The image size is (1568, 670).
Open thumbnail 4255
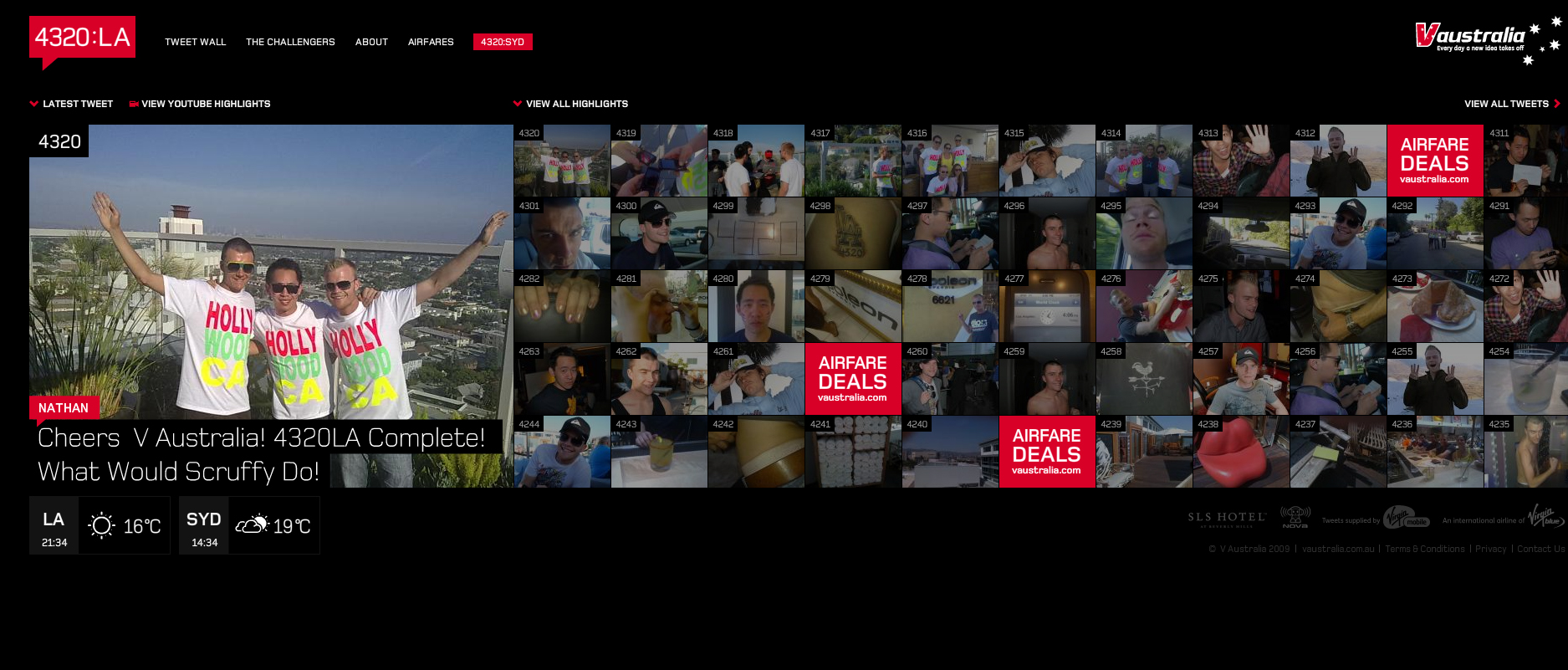1435,379
